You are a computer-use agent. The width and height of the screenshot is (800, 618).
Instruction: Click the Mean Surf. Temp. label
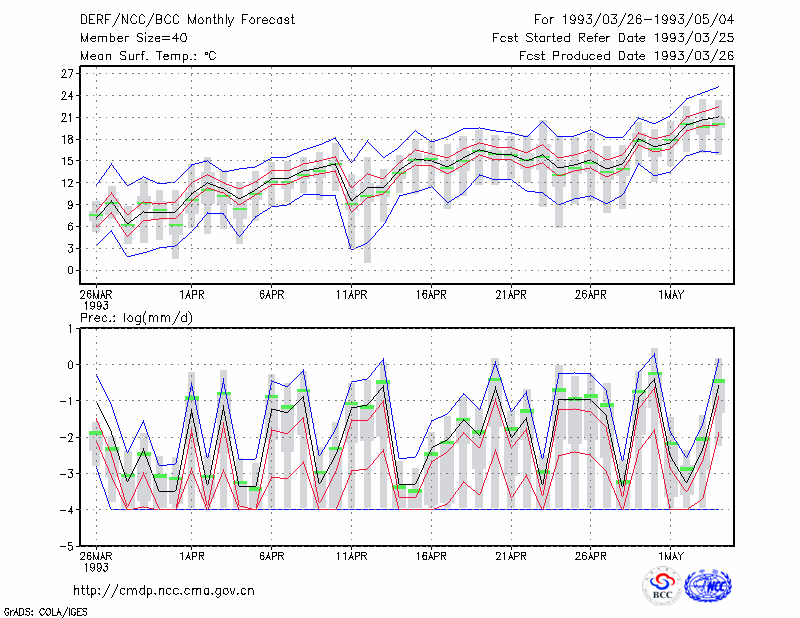[148, 56]
